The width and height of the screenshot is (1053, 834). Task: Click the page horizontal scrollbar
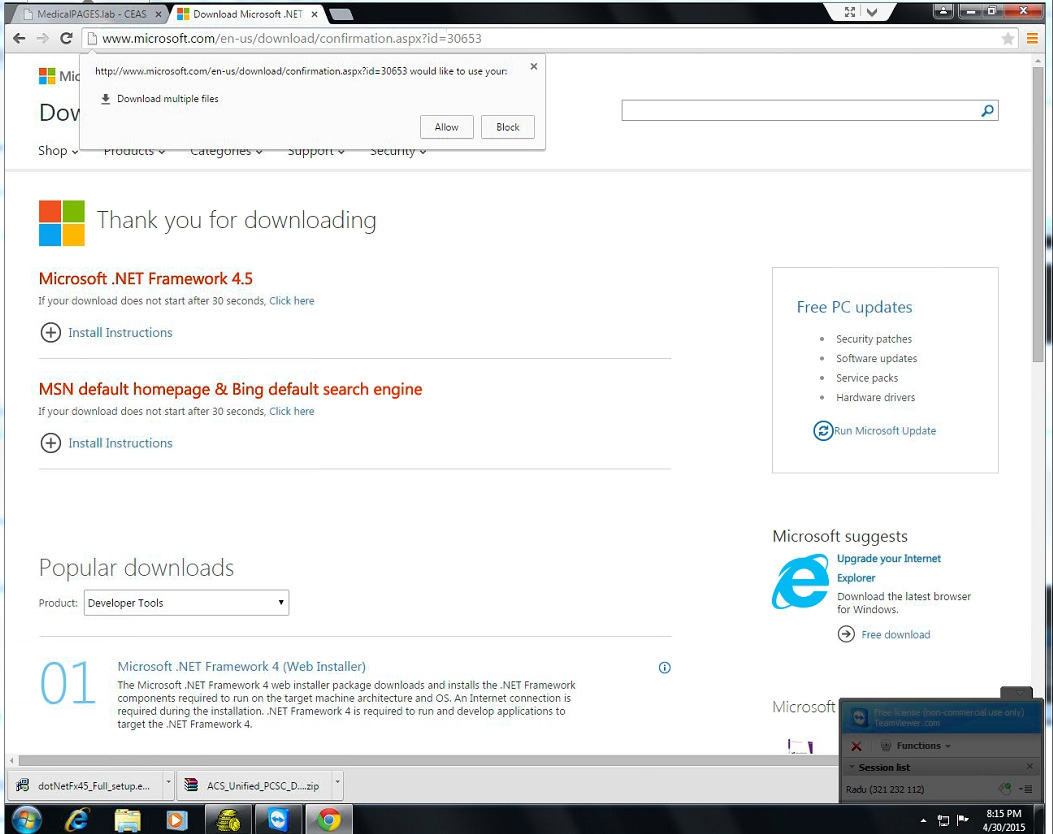430,760
